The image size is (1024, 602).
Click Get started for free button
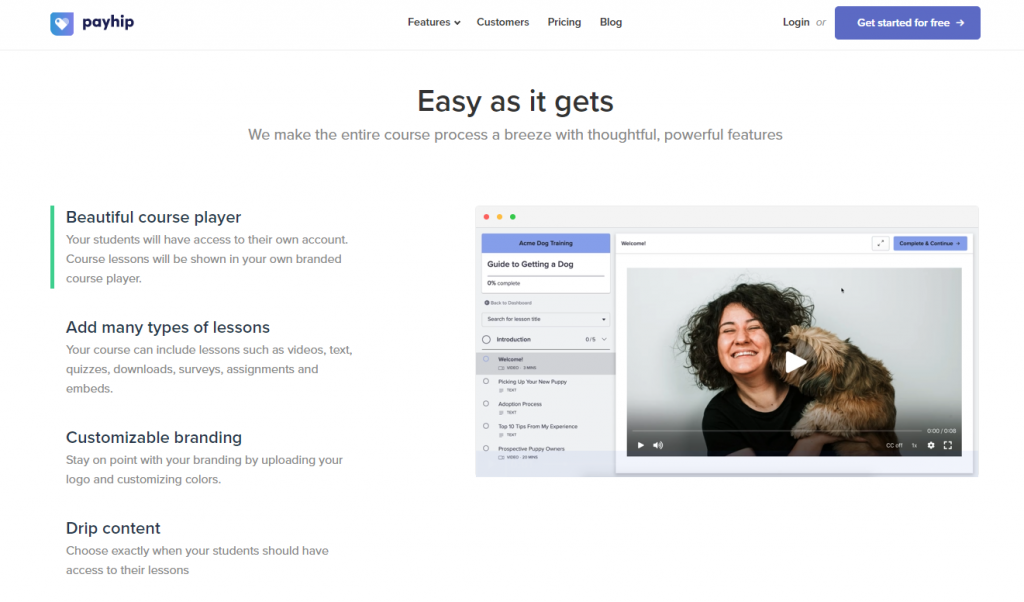coord(907,23)
